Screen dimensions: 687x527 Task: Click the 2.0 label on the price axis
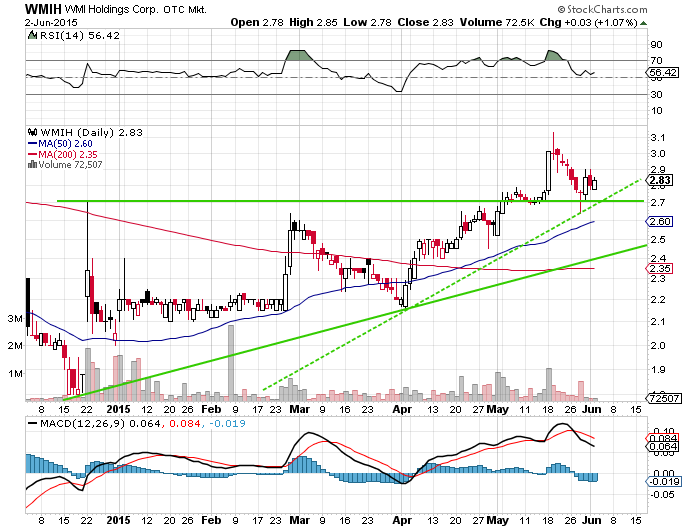point(658,346)
